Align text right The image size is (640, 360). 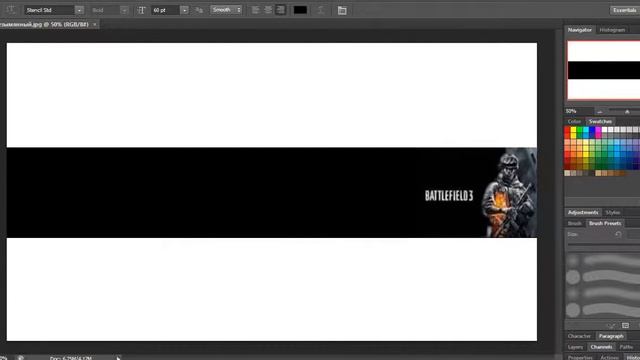click(x=280, y=10)
